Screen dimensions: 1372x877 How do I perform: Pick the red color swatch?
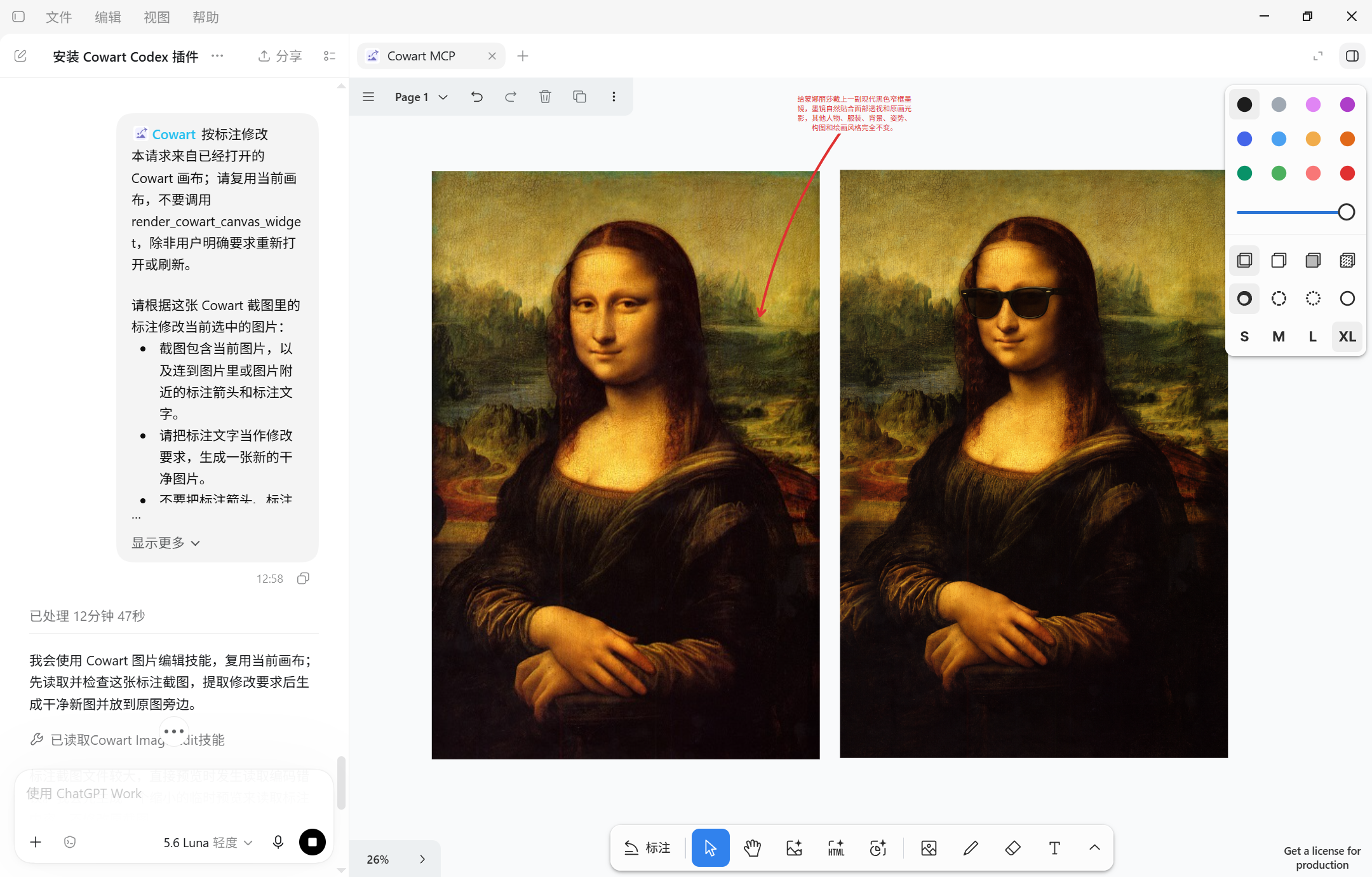[1347, 173]
